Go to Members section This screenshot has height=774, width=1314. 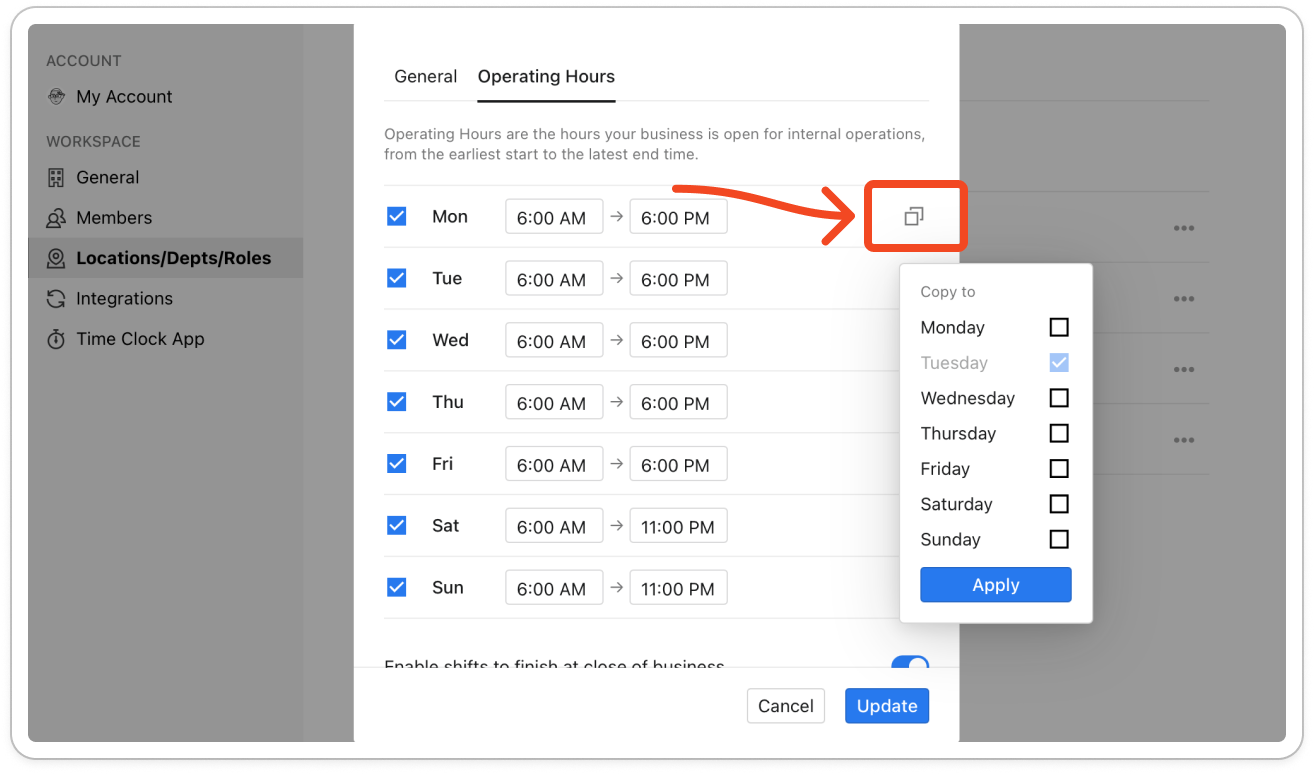pyautogui.click(x=114, y=218)
